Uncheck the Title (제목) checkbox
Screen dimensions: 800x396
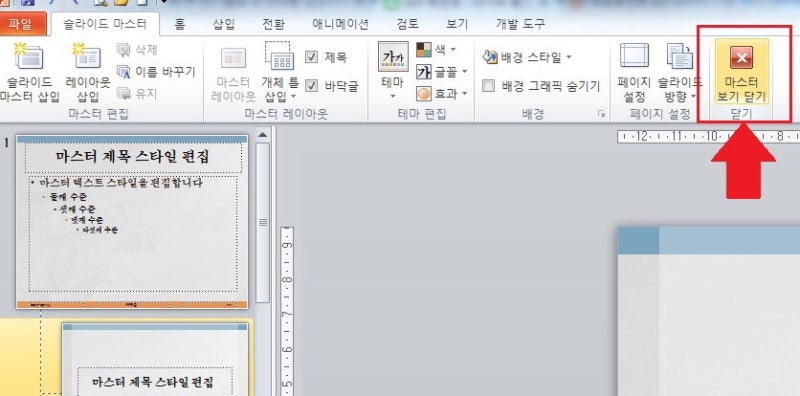click(x=311, y=57)
